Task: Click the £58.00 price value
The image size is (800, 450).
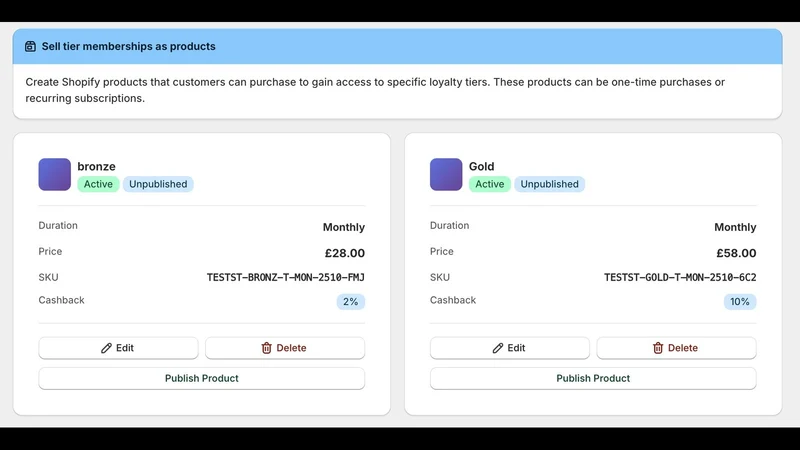Action: pos(736,253)
